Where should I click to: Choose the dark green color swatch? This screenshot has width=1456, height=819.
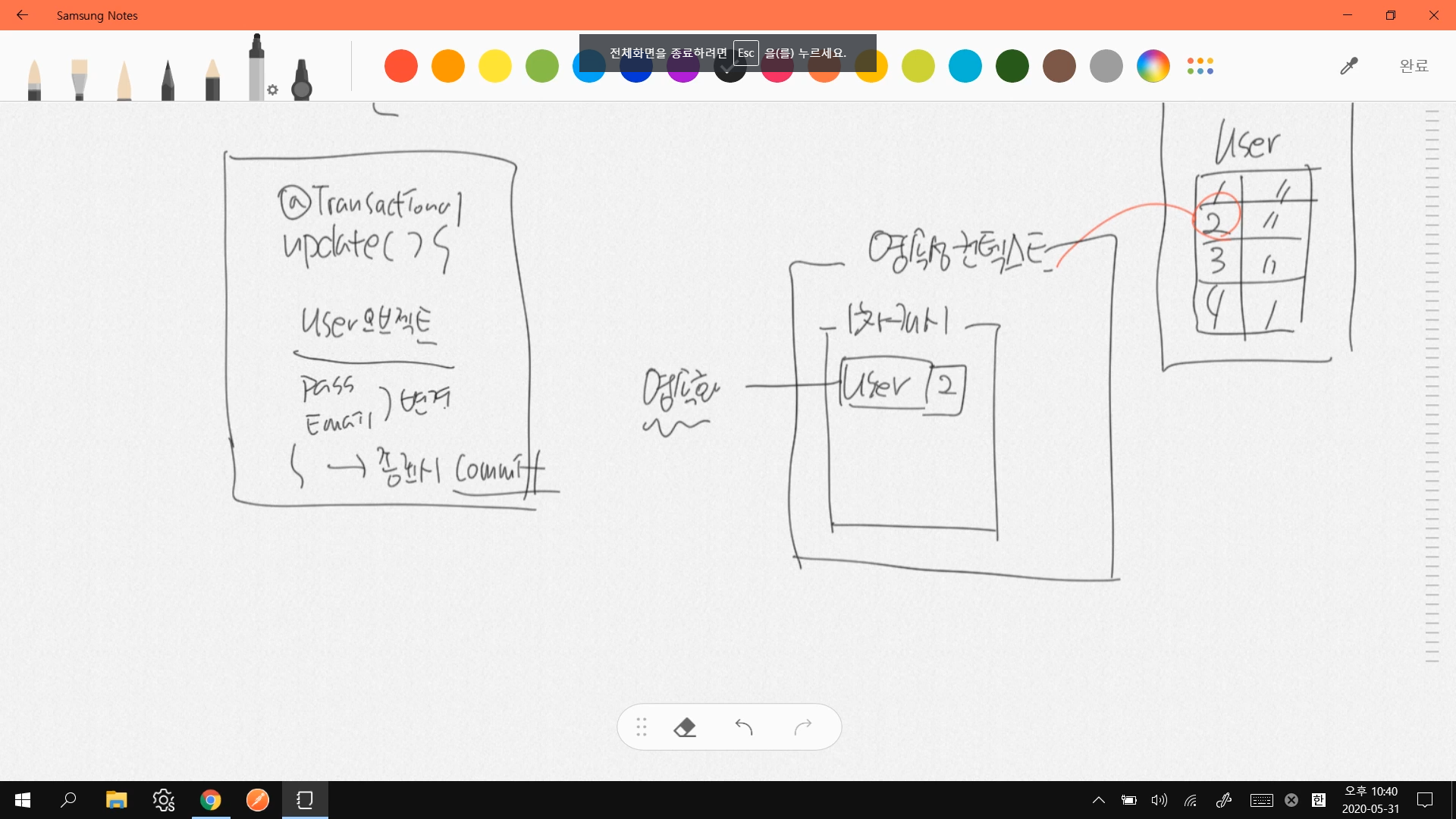pos(1012,67)
